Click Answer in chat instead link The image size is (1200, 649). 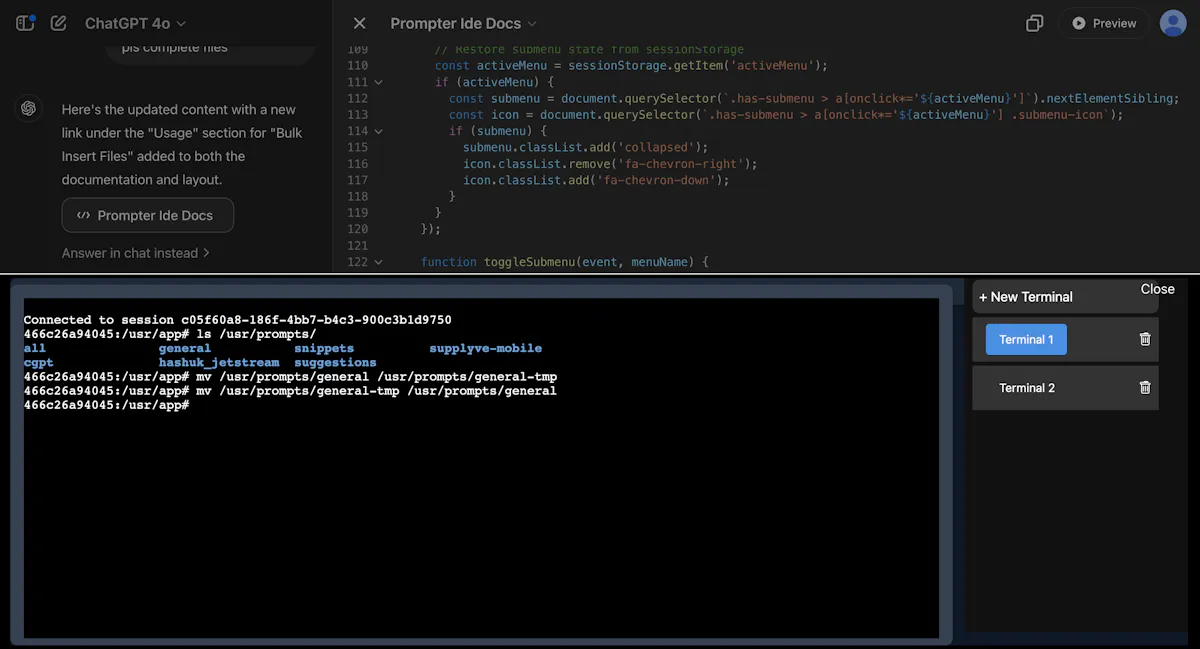135,253
